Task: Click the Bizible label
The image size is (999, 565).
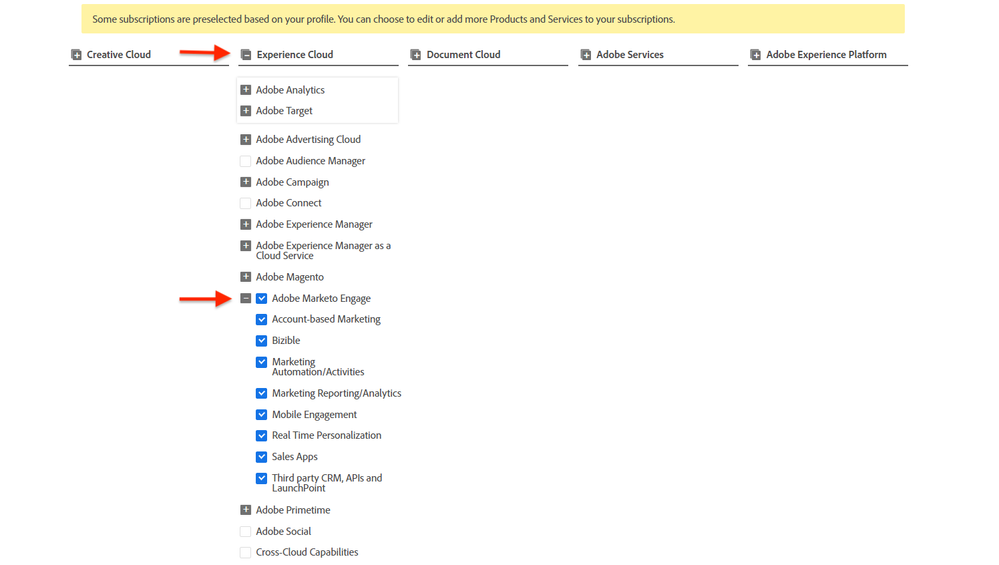Action: tap(286, 341)
